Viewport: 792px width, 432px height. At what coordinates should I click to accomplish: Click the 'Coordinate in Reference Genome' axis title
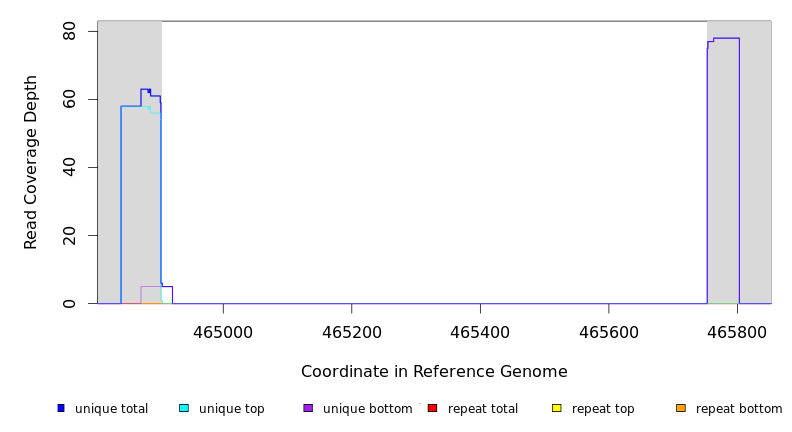point(434,372)
